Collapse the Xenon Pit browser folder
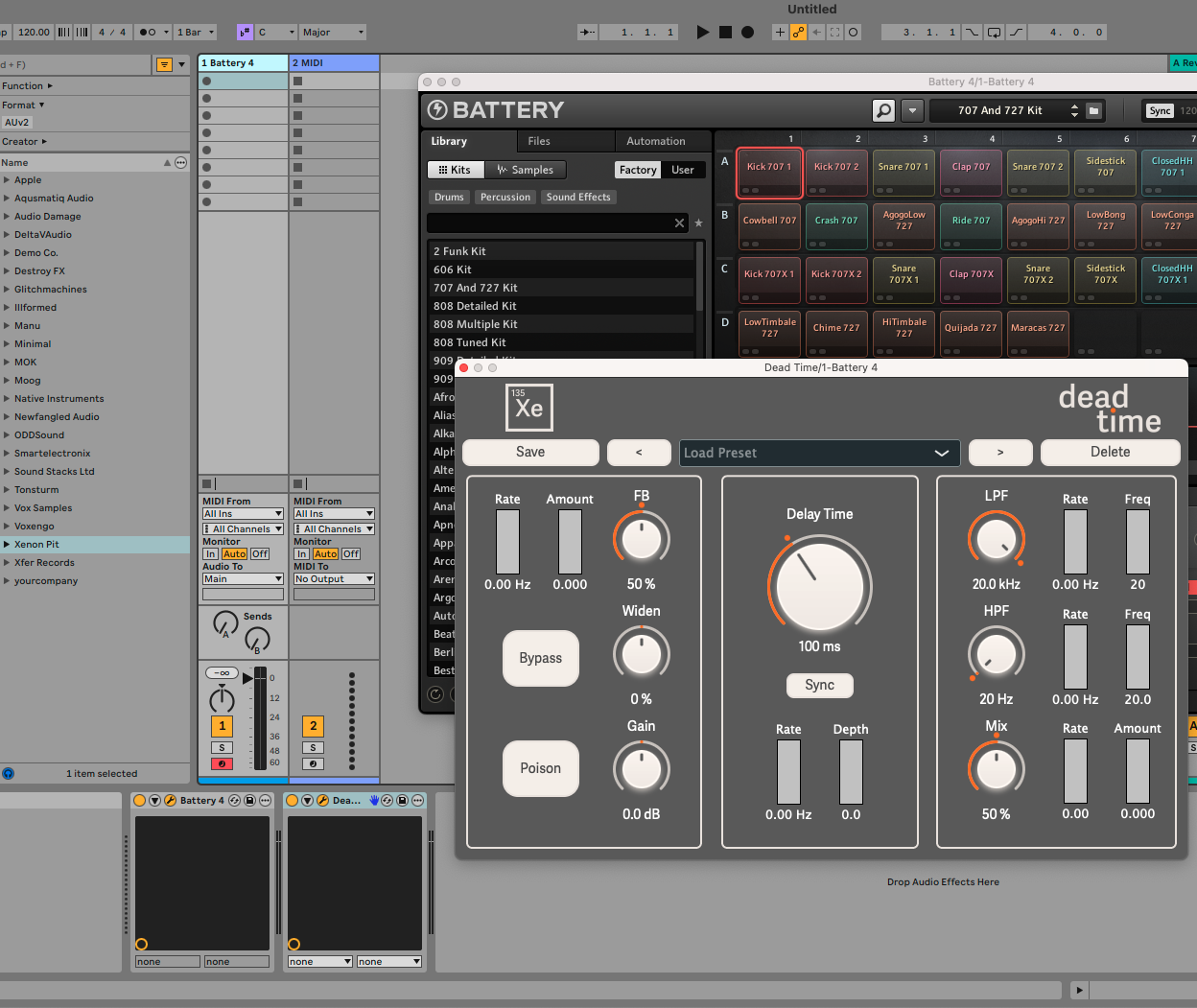This screenshot has height=1008, width=1197. 7,545
